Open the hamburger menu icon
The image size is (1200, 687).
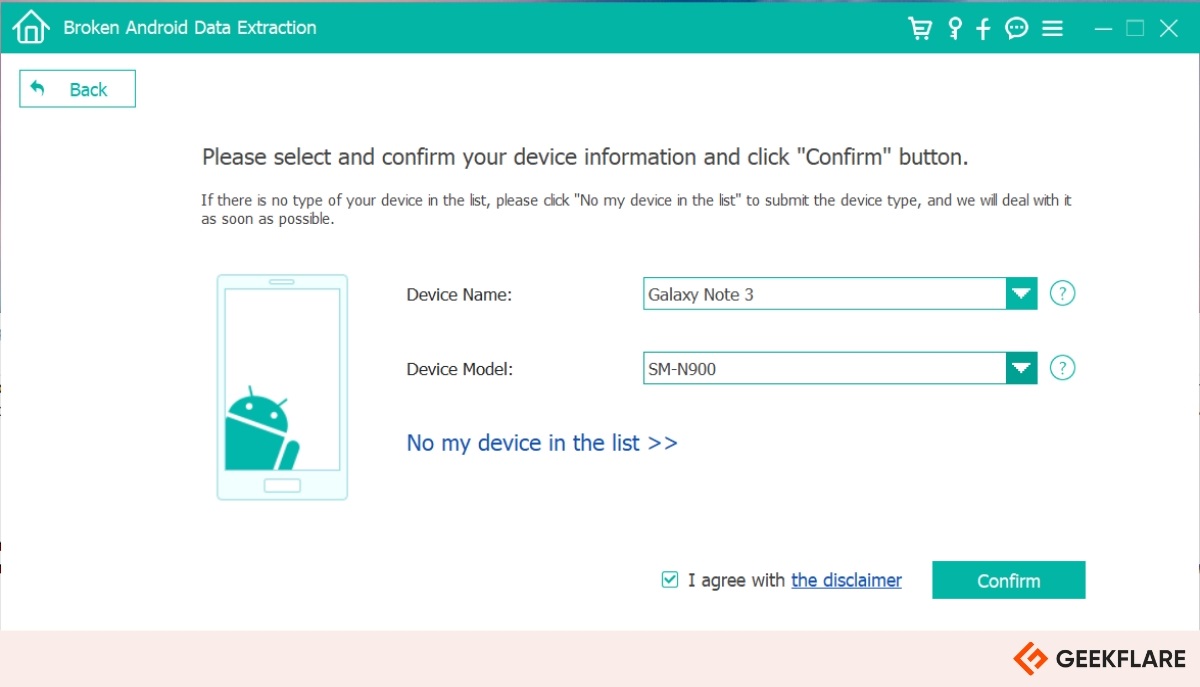tap(1052, 29)
